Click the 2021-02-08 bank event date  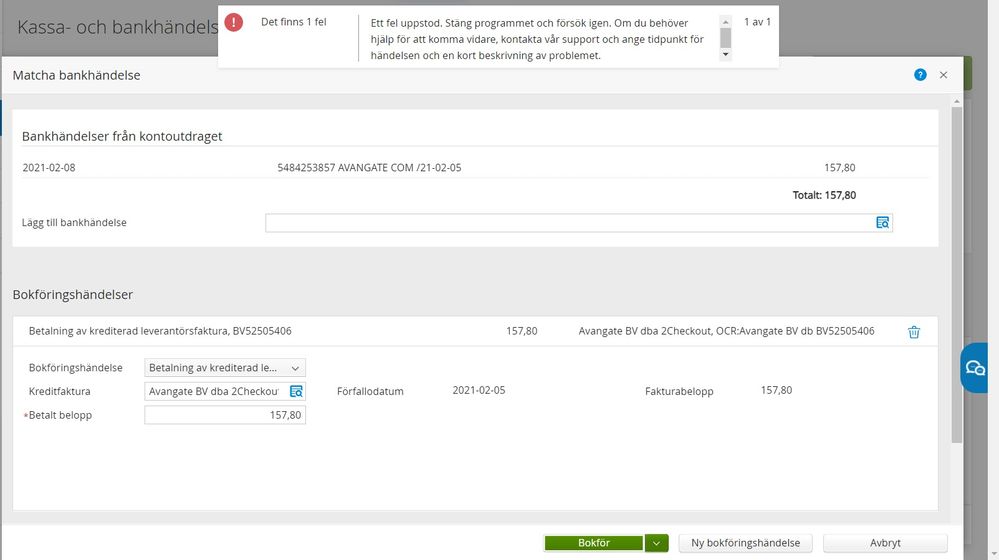pyautogui.click(x=49, y=168)
